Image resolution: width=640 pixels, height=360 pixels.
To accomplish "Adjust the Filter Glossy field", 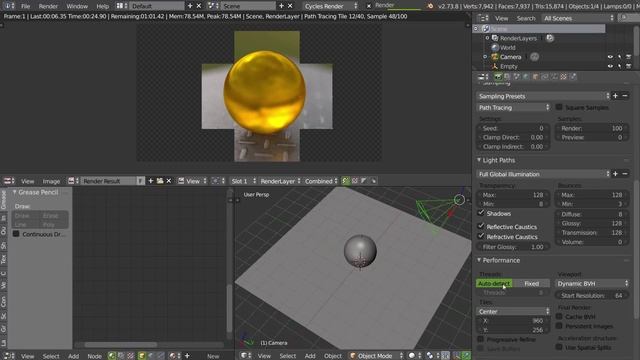I will [x=513, y=247].
